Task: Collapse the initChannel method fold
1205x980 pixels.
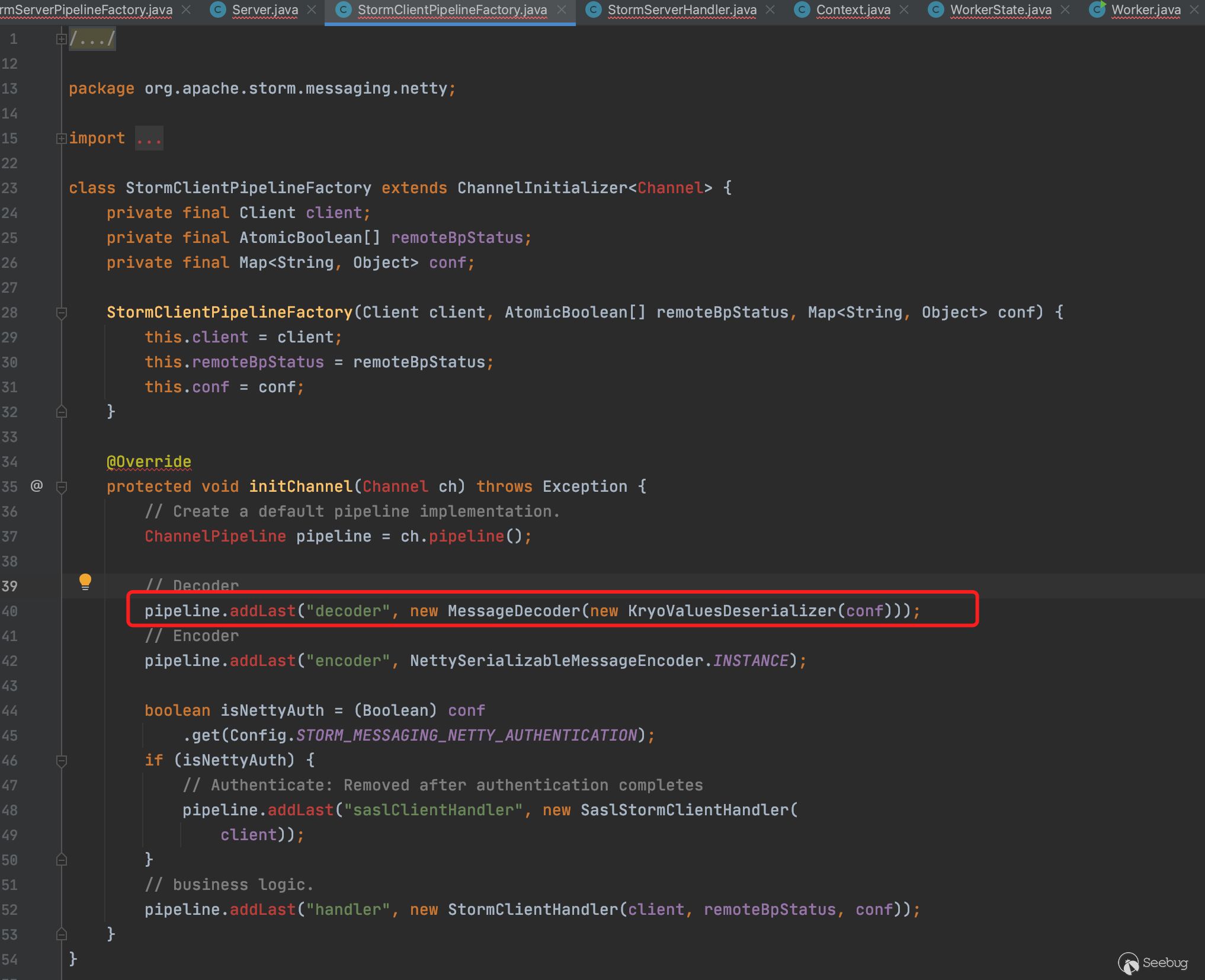Action: (61, 487)
